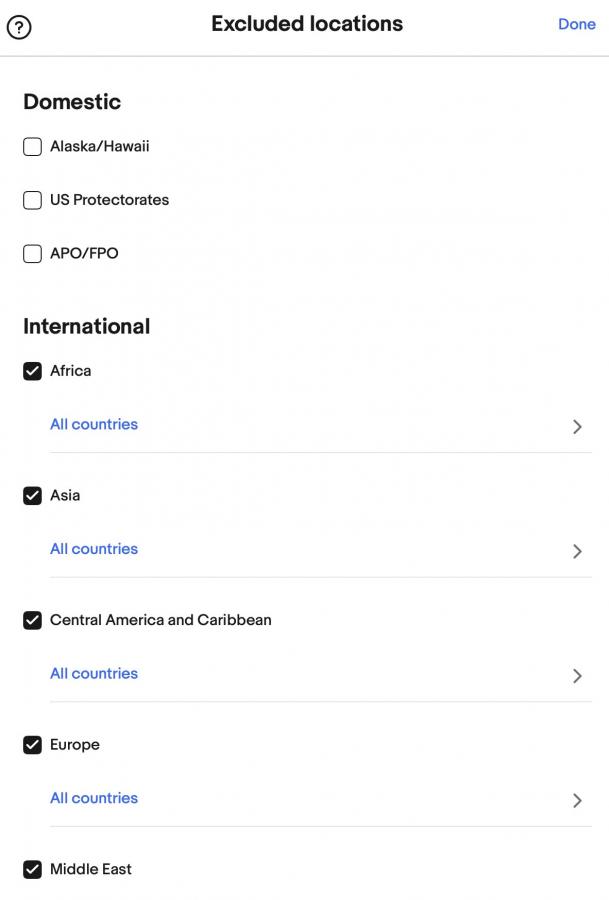This screenshot has height=900, width=609.
Task: Expand Asia countries with chevron arrow
Action: point(577,551)
